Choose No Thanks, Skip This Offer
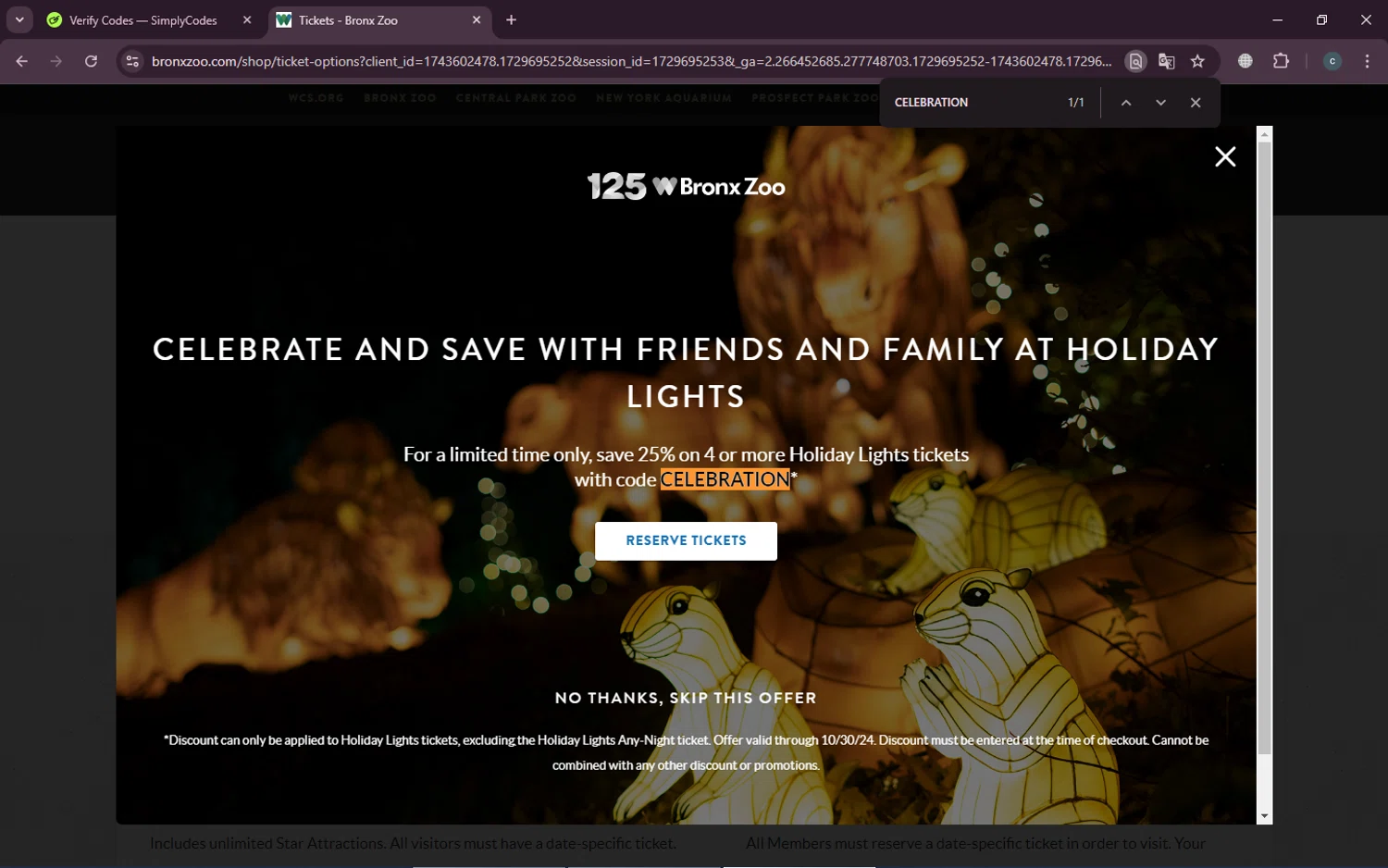This screenshot has width=1388, height=868. tap(686, 698)
